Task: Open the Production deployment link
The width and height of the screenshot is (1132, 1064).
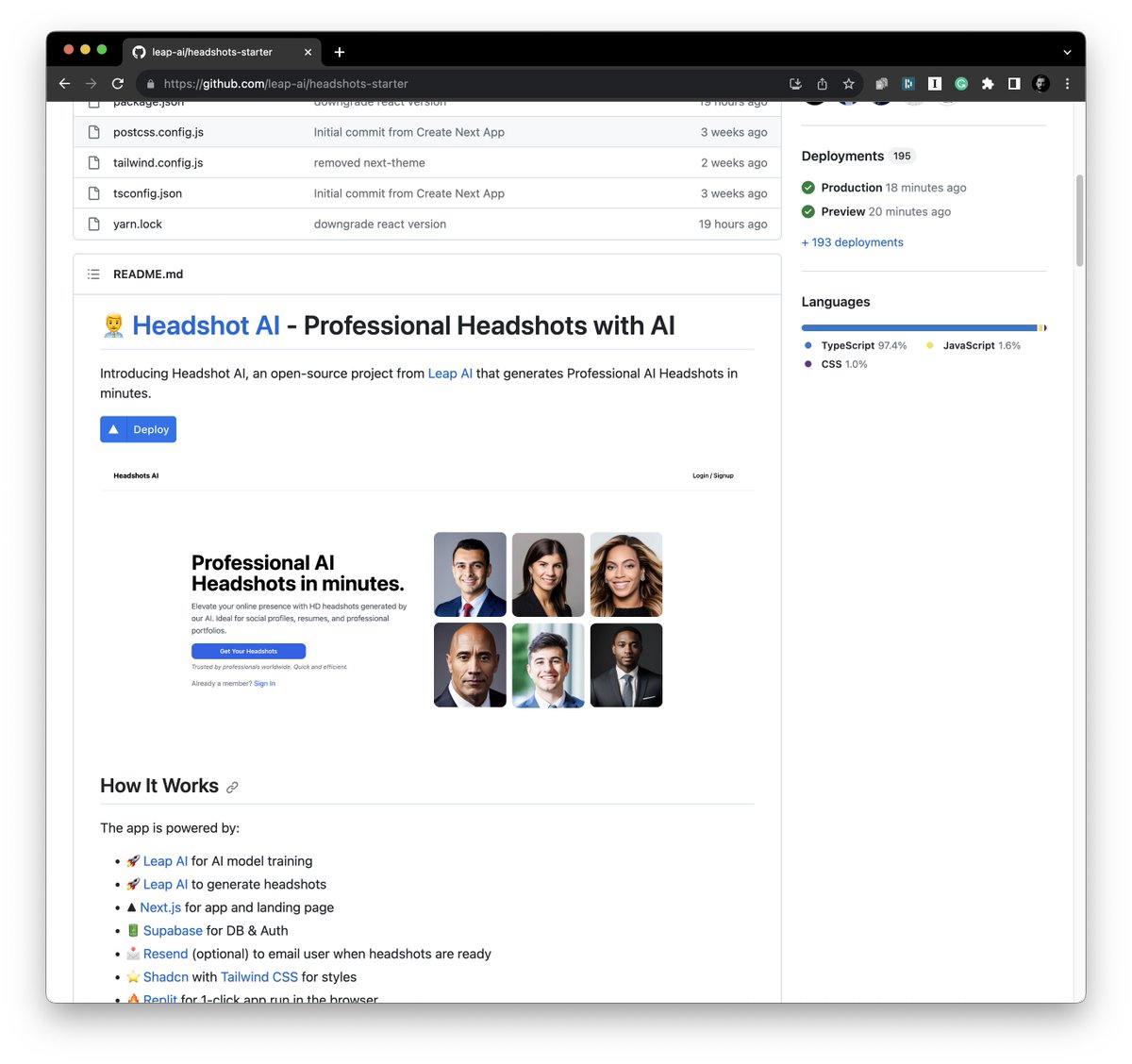Action: coord(852,188)
